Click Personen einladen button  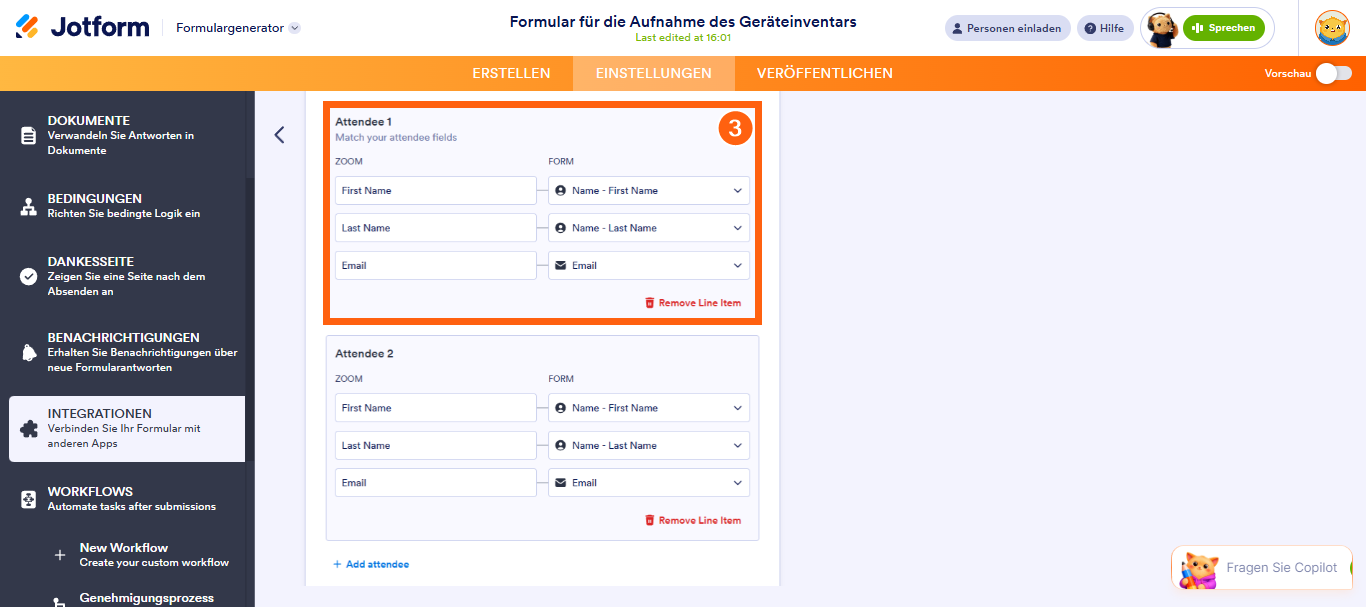click(1008, 28)
